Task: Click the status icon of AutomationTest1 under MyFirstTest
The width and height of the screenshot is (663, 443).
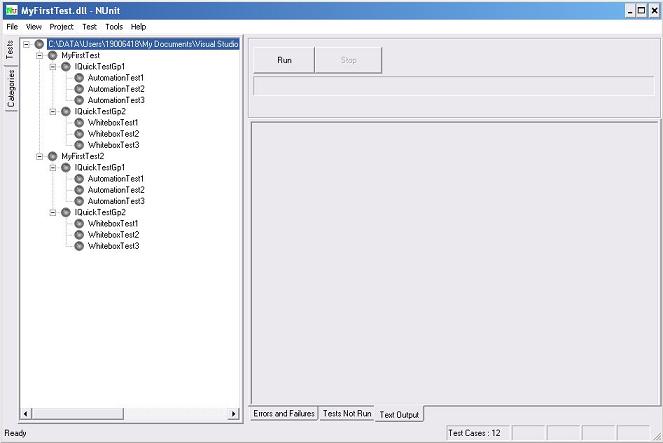Action: pyautogui.click(x=79, y=78)
